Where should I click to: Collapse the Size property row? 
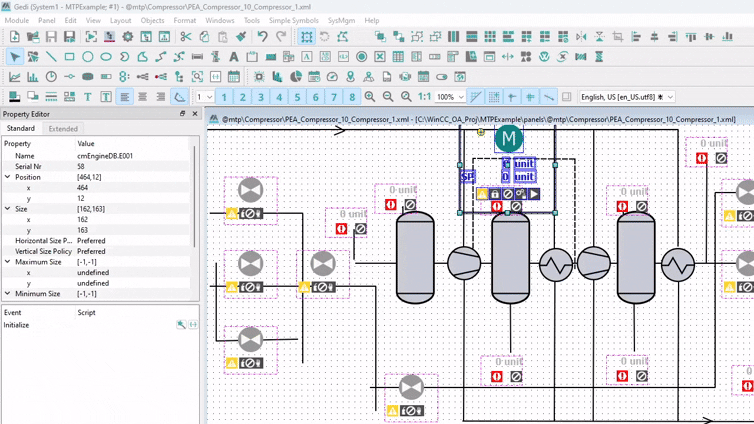pos(8,209)
